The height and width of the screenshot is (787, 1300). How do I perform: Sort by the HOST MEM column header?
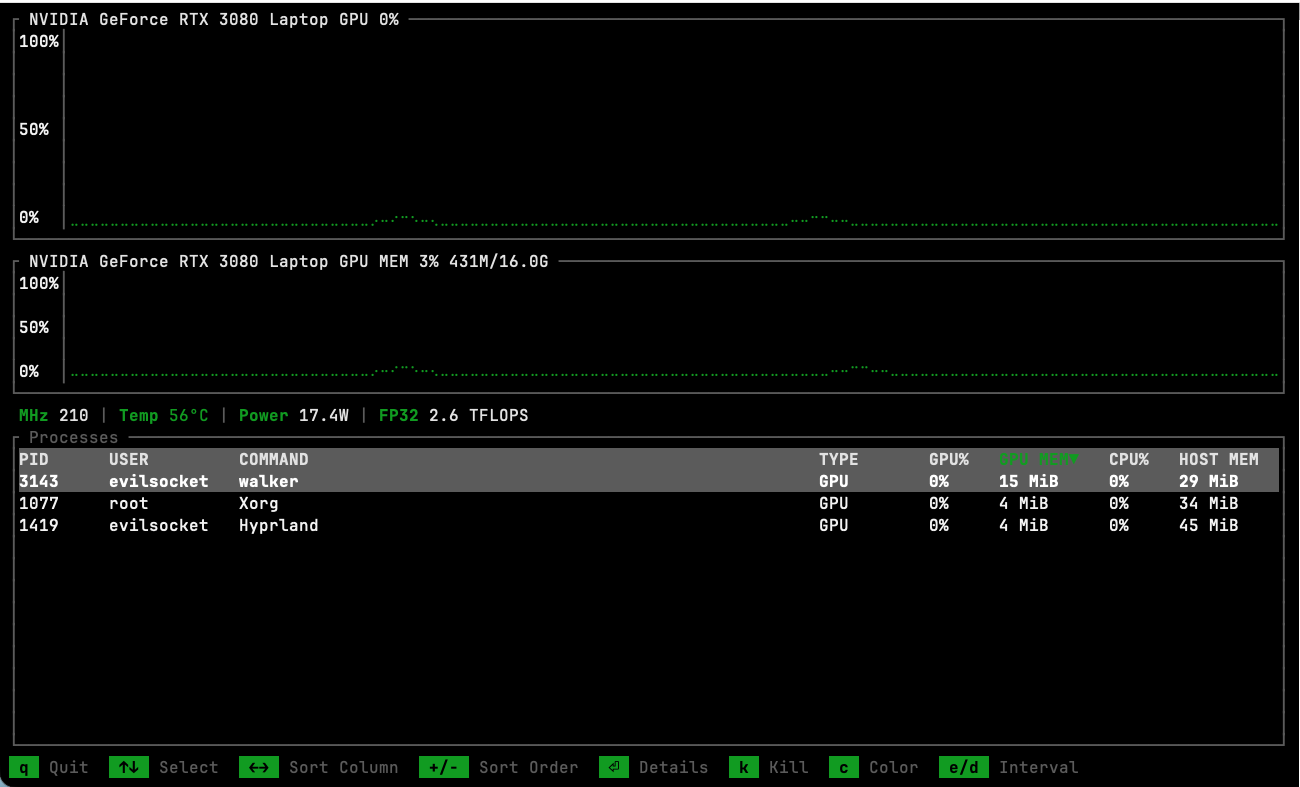click(x=1219, y=459)
